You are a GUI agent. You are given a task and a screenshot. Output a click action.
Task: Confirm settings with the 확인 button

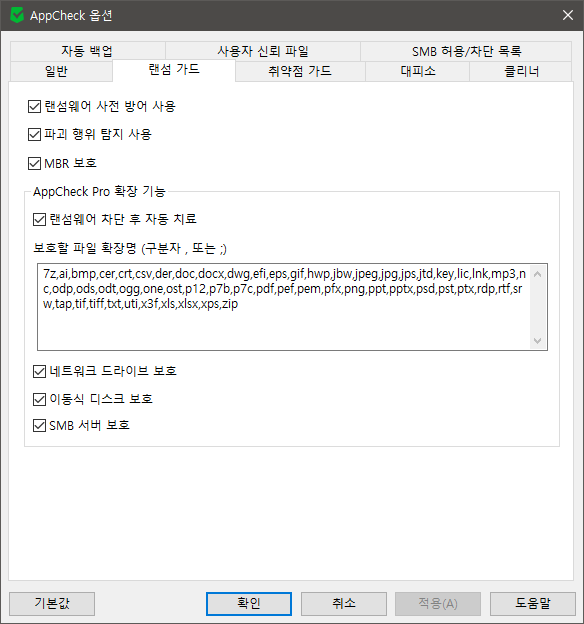pos(249,604)
